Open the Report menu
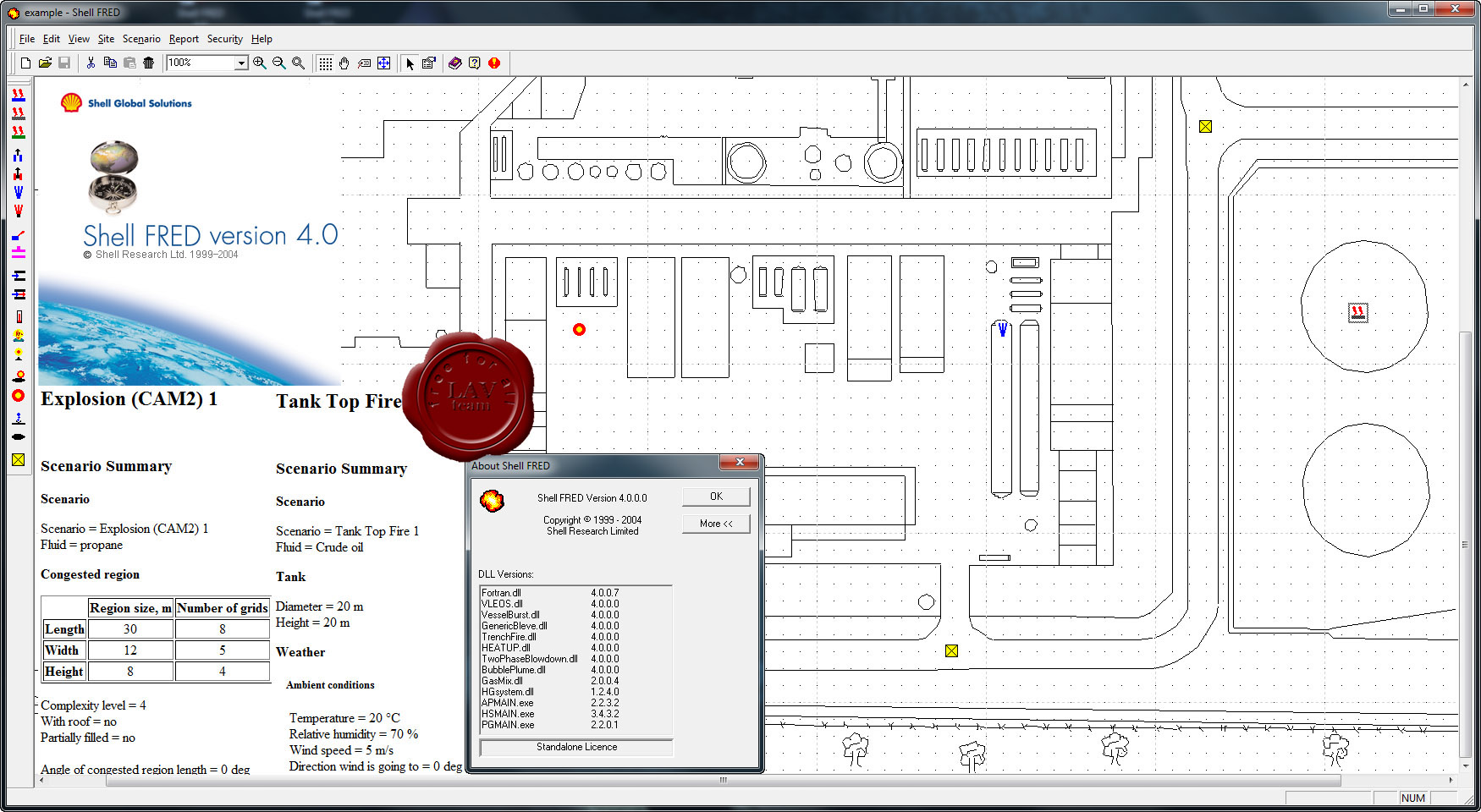Screen dimensions: 1481x812 coord(184,39)
